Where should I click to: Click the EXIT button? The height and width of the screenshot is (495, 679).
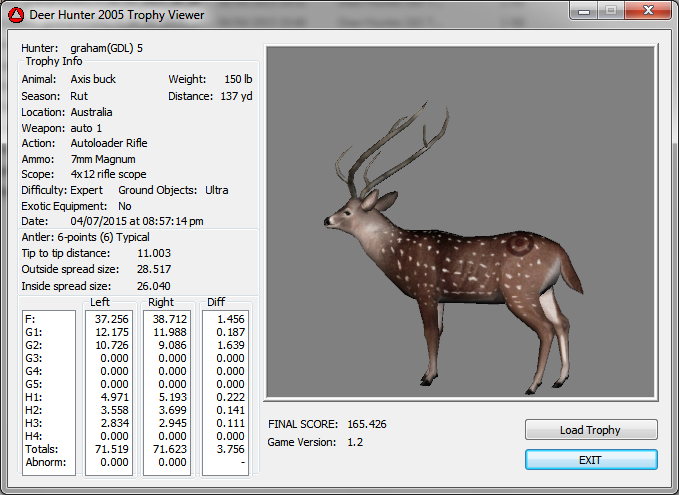(591, 459)
